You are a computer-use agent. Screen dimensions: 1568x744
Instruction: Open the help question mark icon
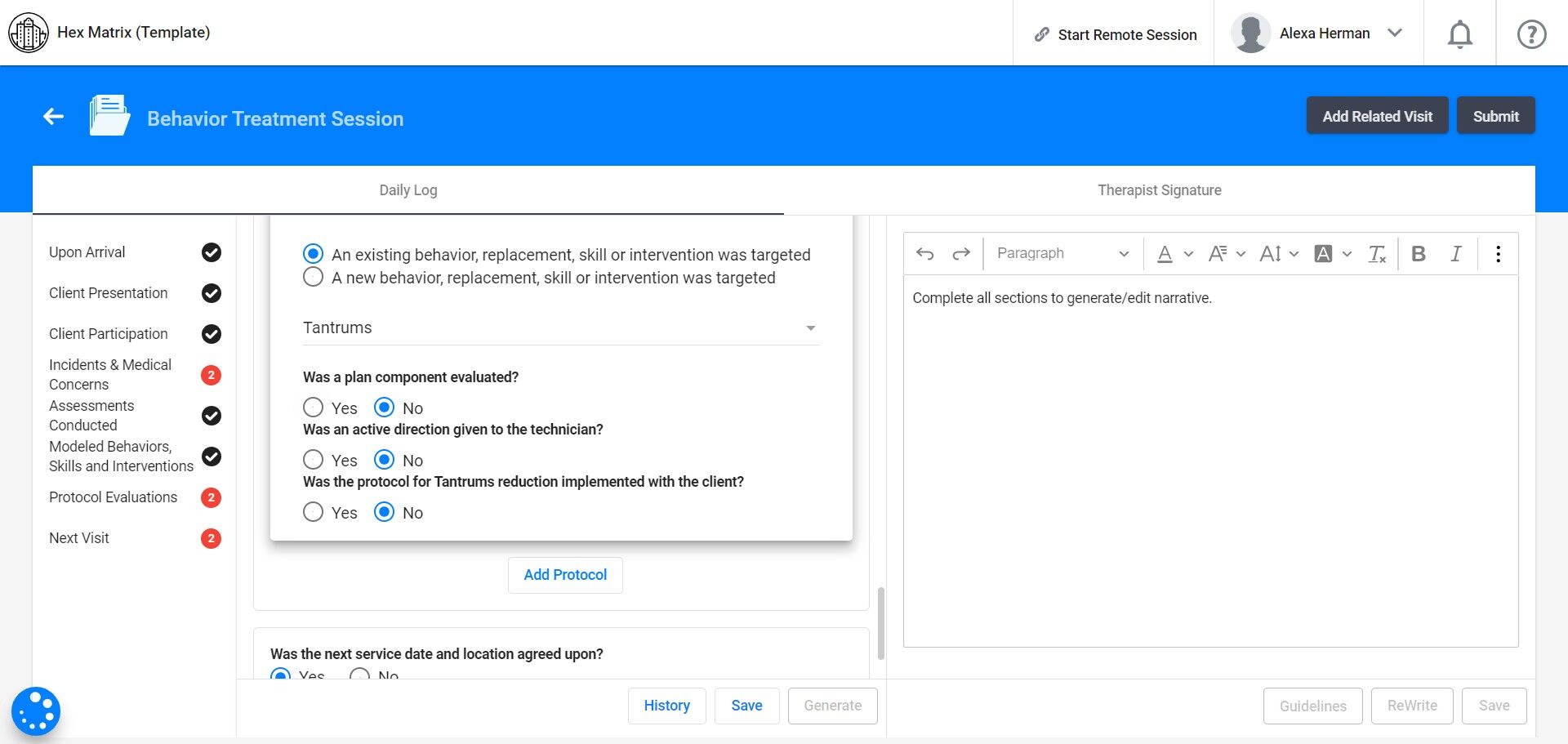click(x=1531, y=34)
